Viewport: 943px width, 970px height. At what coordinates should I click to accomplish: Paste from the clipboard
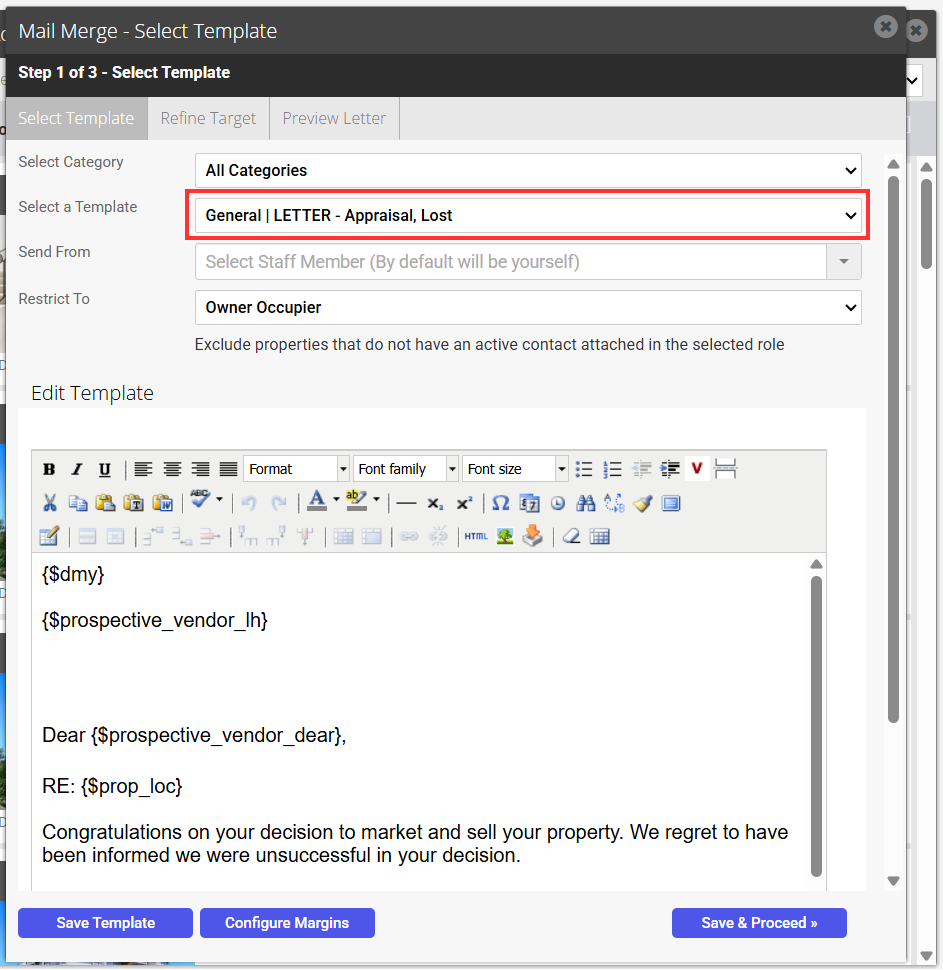pos(105,503)
